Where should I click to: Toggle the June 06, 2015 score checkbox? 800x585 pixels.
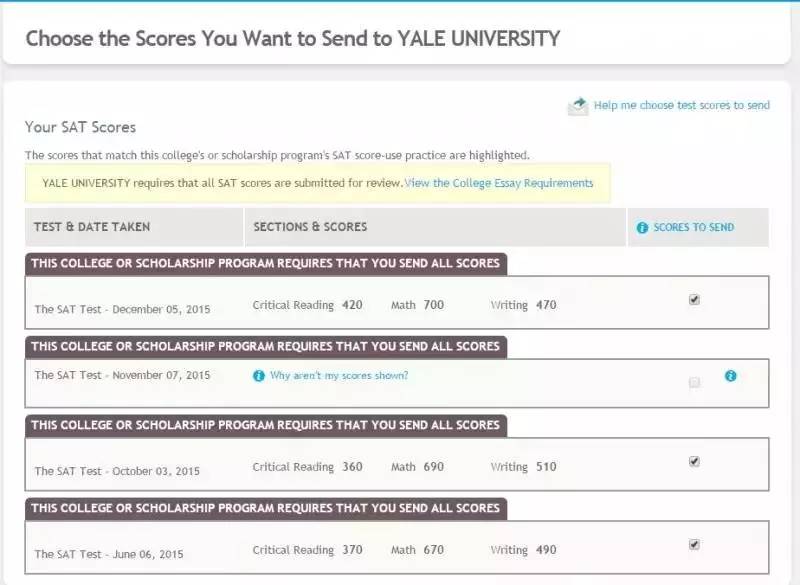pos(694,545)
